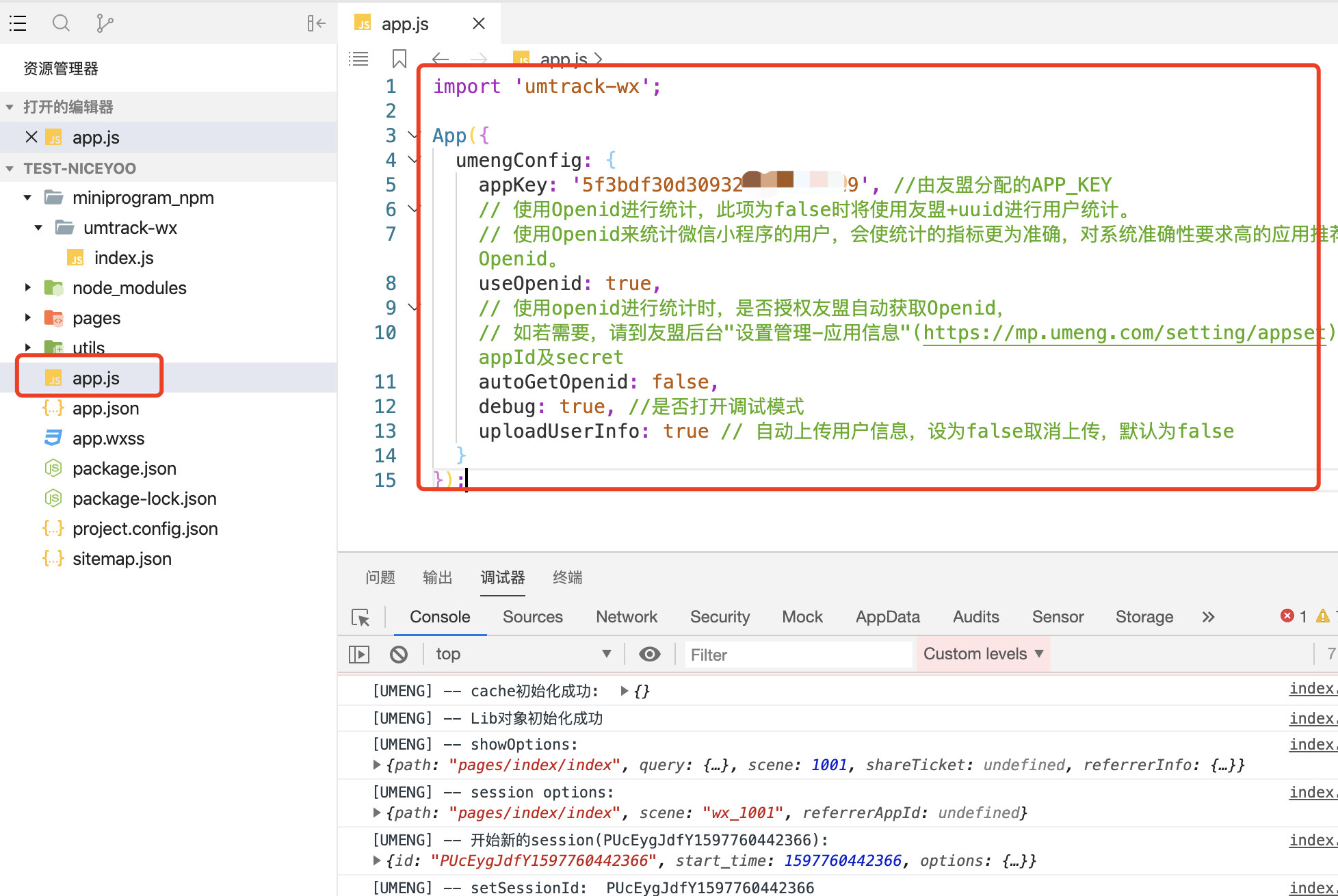Expand the cache初始化成功 object
The image size is (1338, 896).
point(625,691)
